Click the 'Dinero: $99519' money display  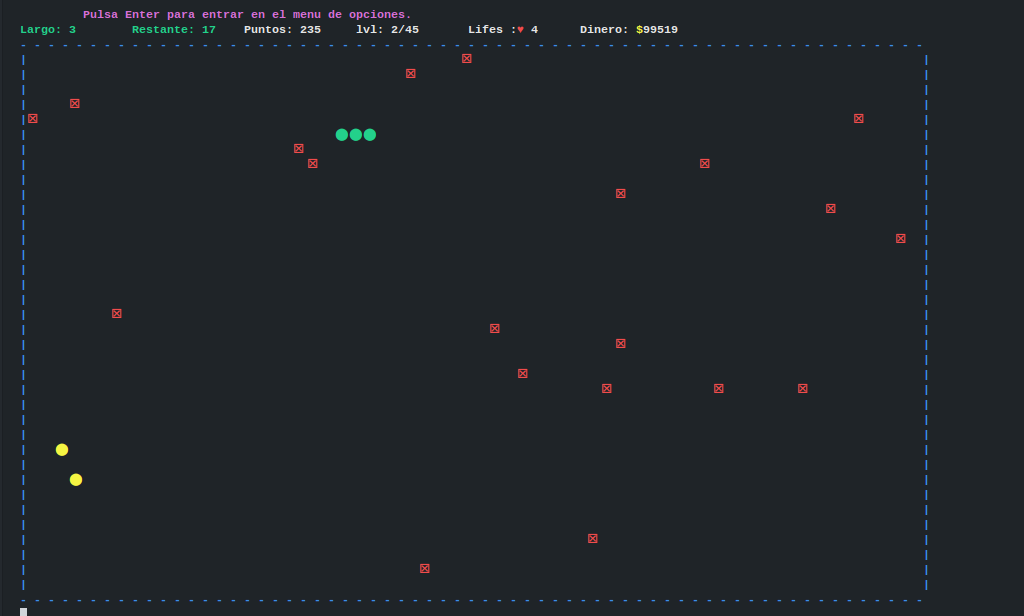(x=629, y=29)
